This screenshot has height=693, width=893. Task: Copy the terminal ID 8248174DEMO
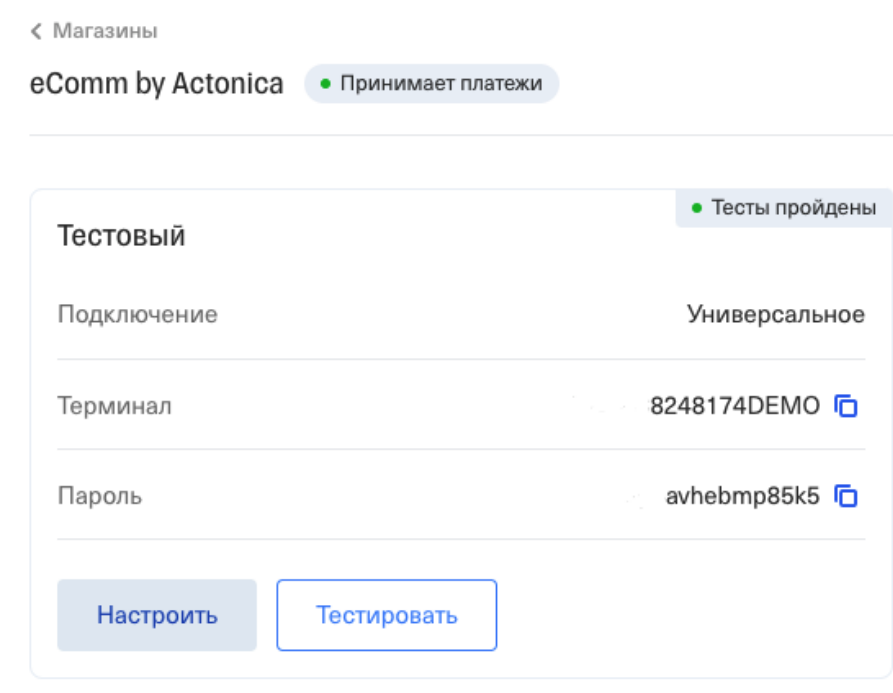point(846,406)
